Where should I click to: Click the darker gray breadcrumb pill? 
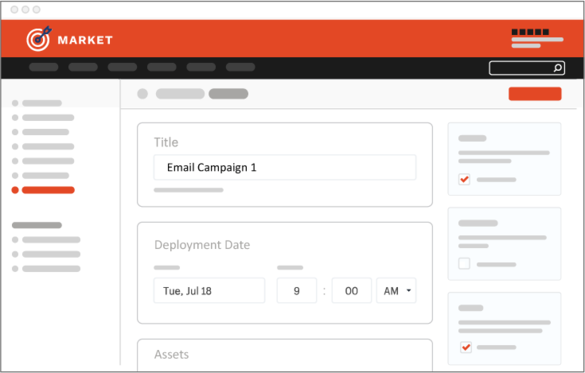pos(228,94)
